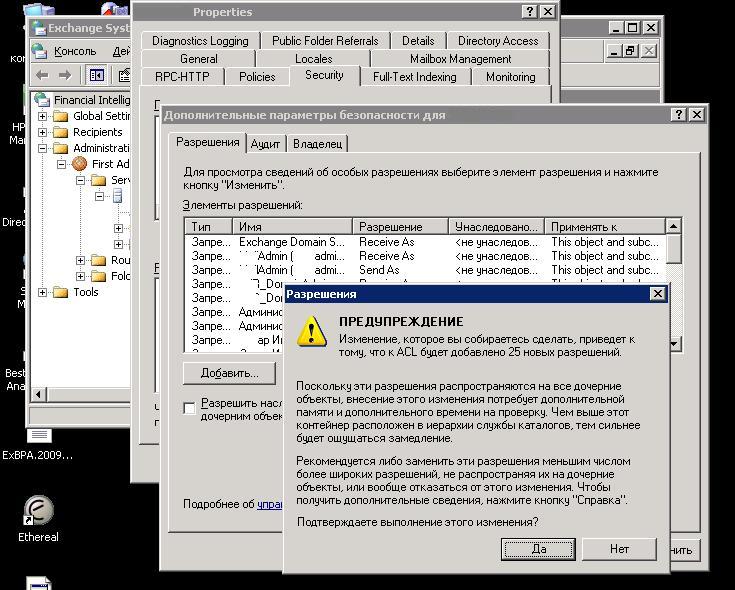Toggle the inherit permissions checkbox

(190, 408)
